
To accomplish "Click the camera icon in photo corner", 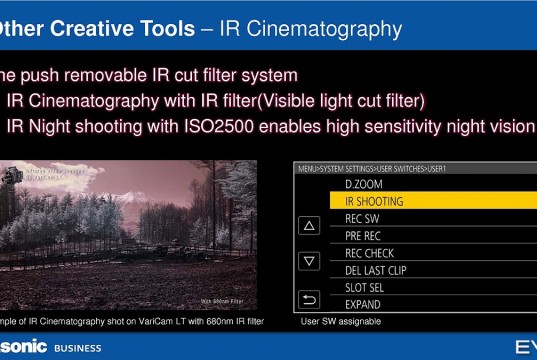I will [x=12, y=175].
